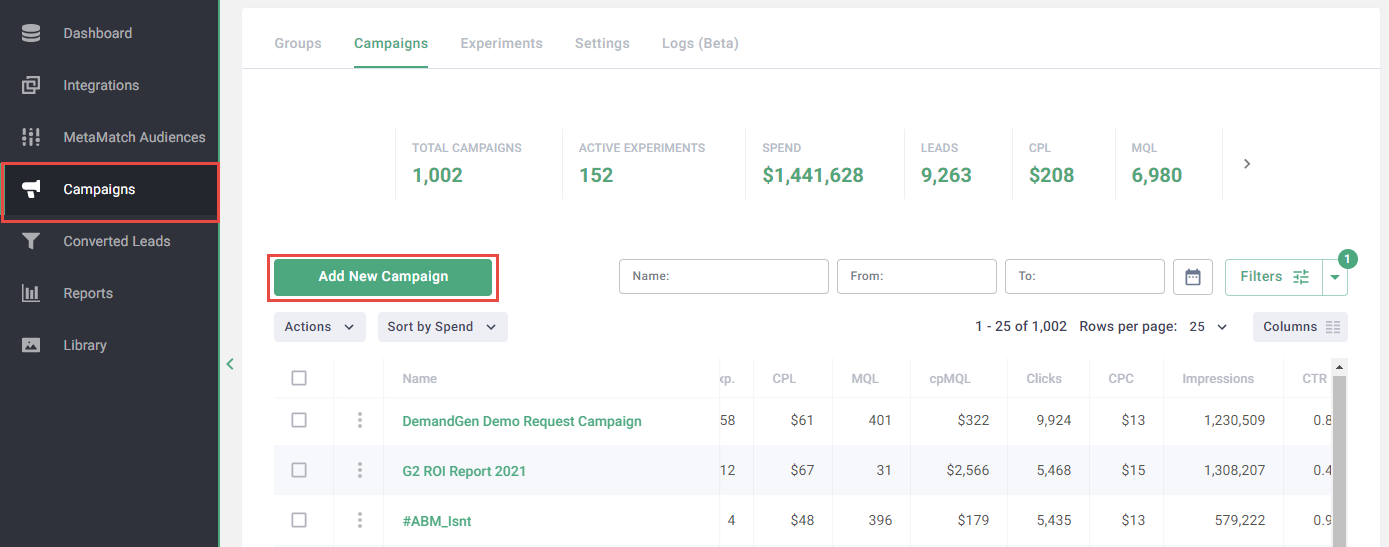The width and height of the screenshot is (1389, 547).
Task: Select the DemandGen Demo Request Campaign checkbox
Action: pyautogui.click(x=299, y=420)
